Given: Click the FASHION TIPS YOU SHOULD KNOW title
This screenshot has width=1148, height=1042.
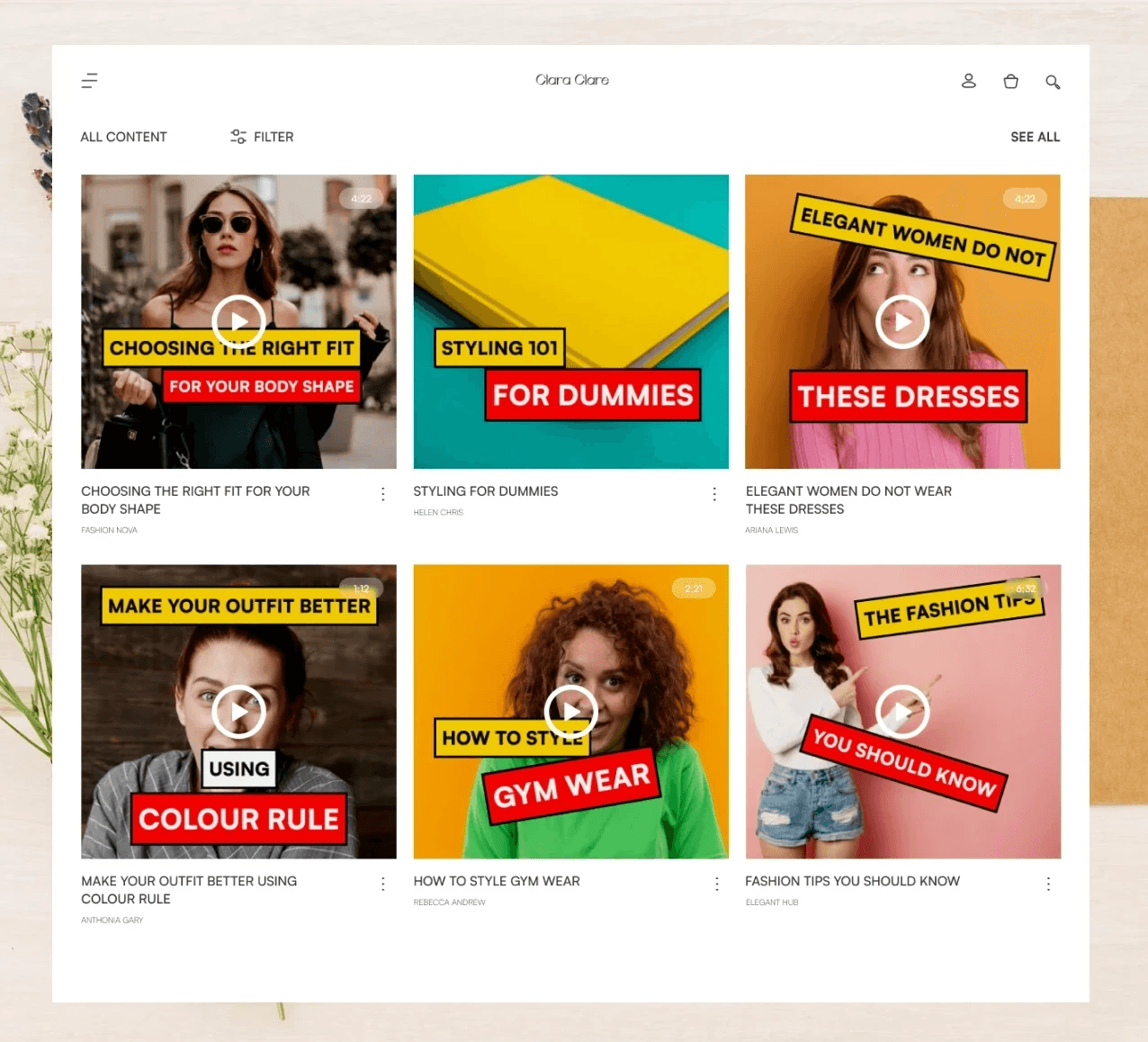Looking at the screenshot, I should [x=852, y=881].
